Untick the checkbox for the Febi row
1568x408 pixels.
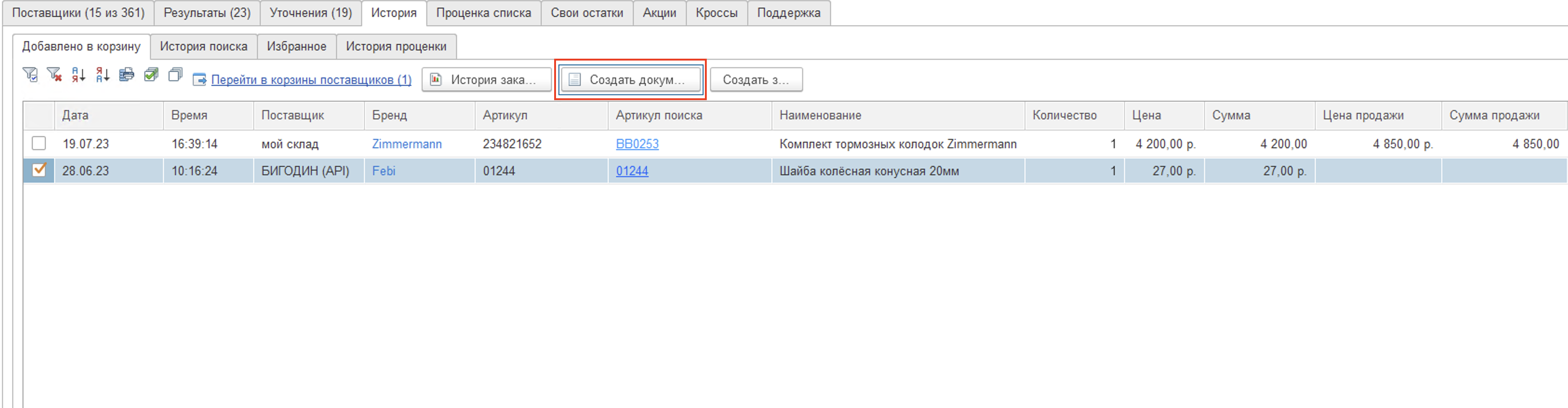(x=39, y=170)
